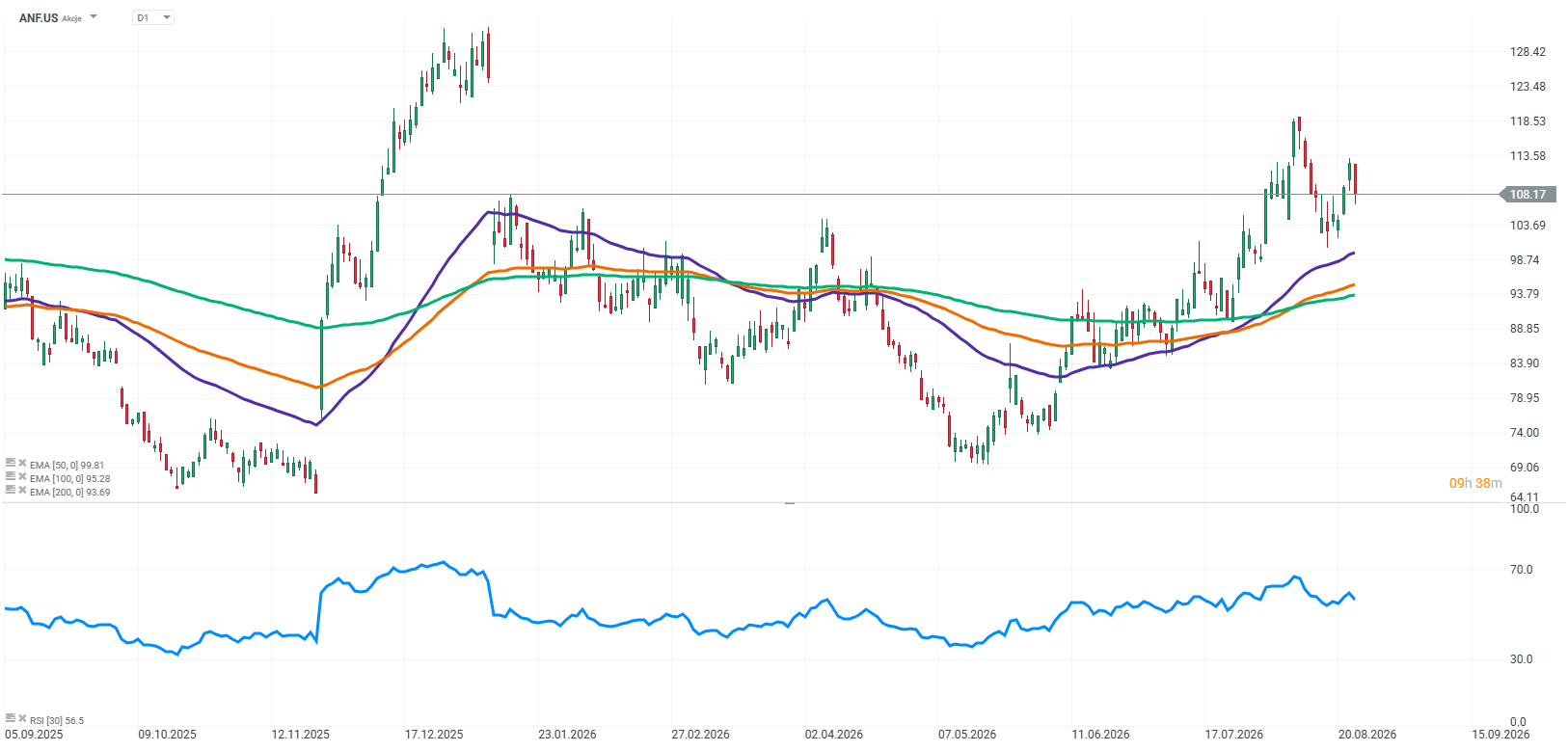Click the 07.05.2026 date on time axis
The image size is (1568, 751).
point(967,735)
